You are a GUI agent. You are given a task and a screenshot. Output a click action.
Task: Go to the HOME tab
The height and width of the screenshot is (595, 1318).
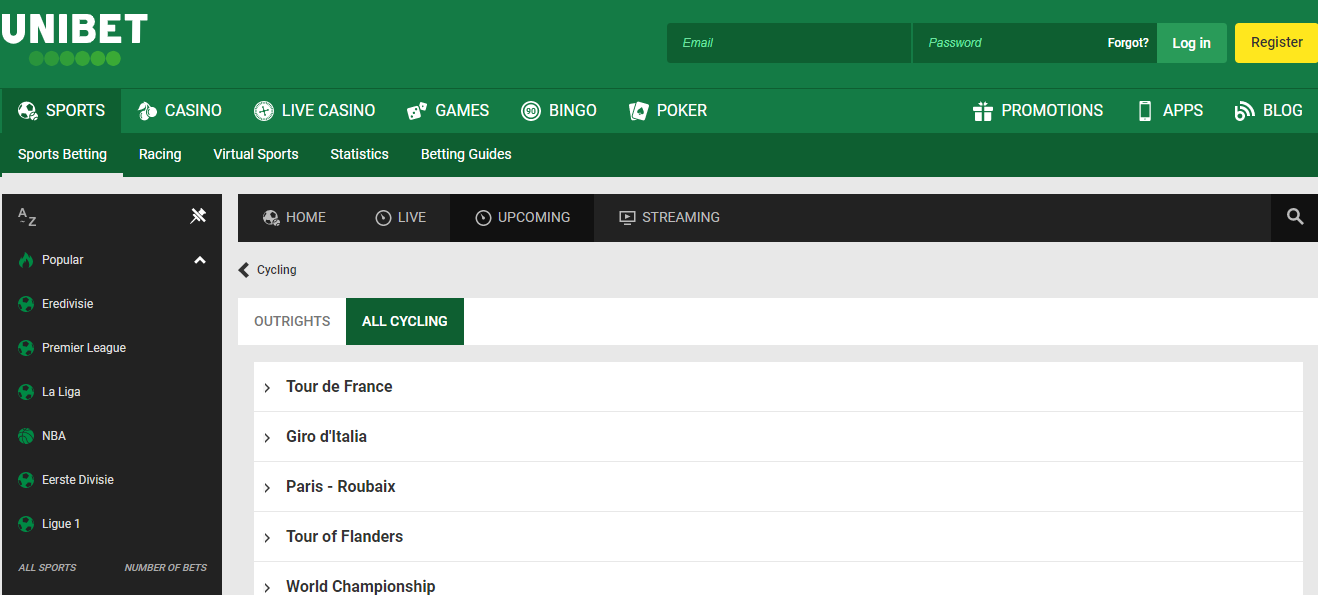pyautogui.click(x=294, y=218)
